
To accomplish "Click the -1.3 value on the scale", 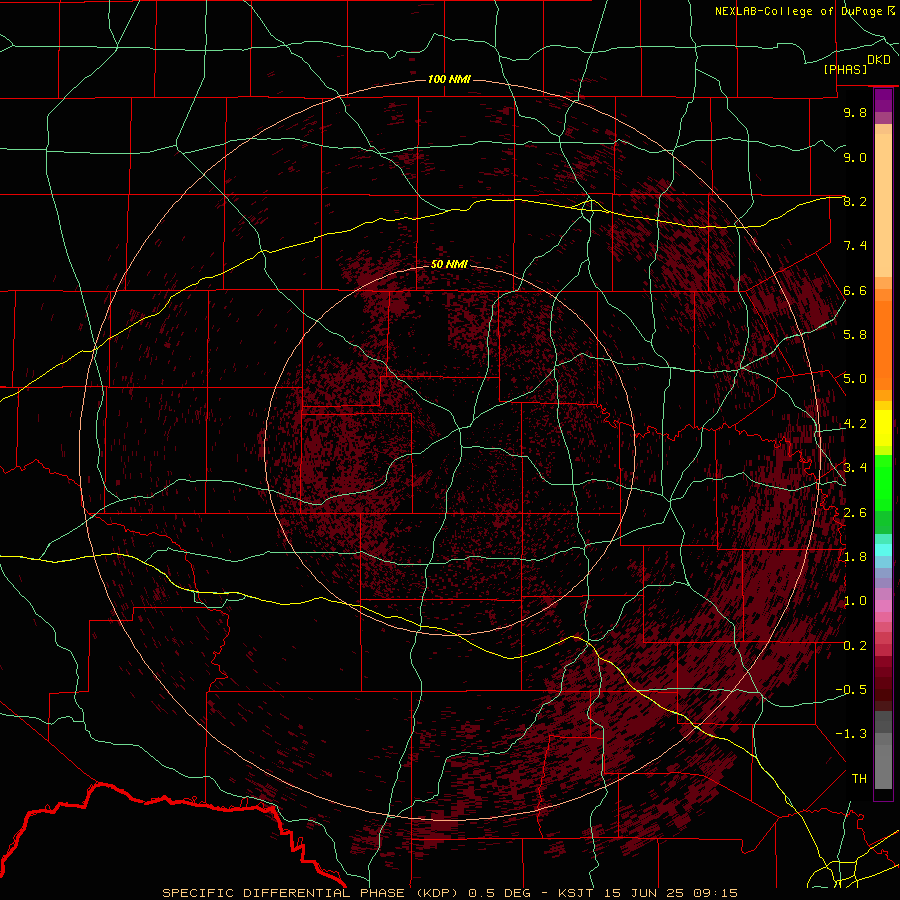I will [x=851, y=734].
